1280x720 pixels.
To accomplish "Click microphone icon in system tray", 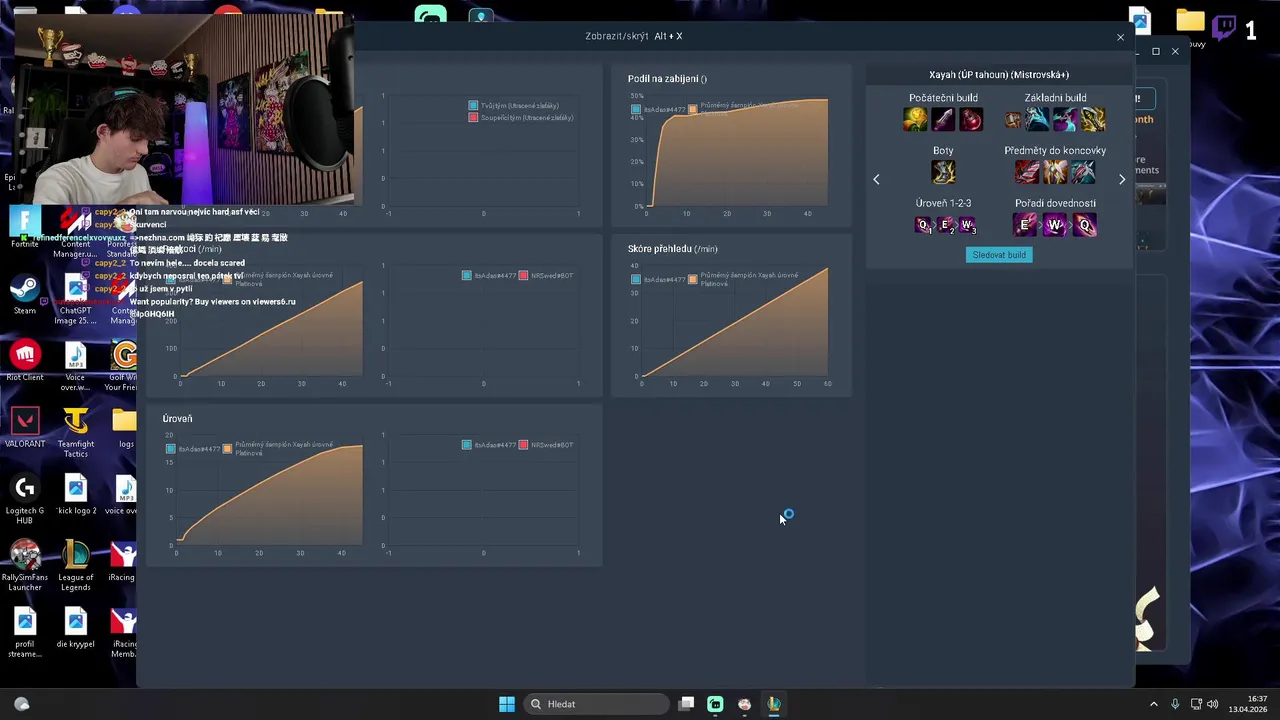I will [x=1175, y=704].
